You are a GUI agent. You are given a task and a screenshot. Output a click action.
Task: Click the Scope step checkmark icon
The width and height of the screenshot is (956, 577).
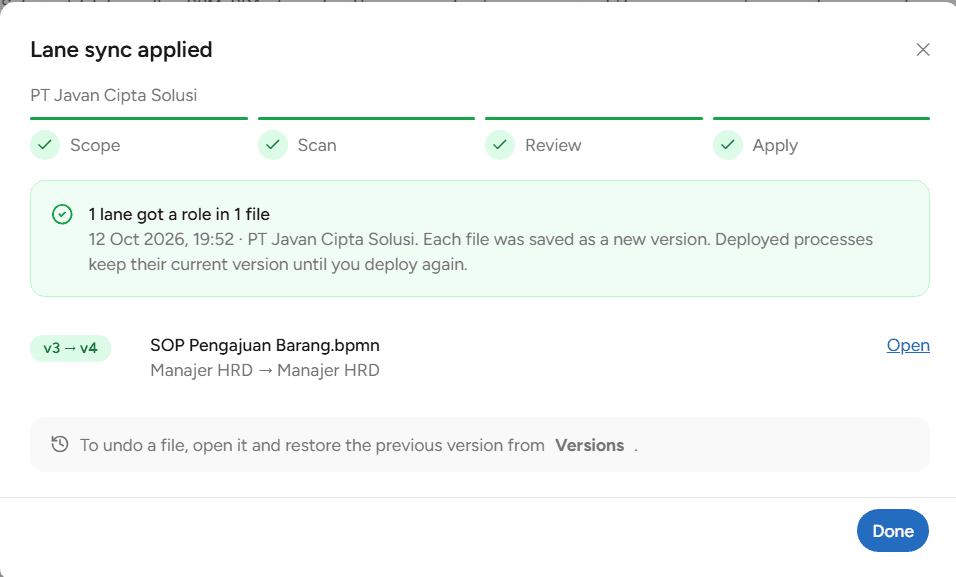[45, 145]
